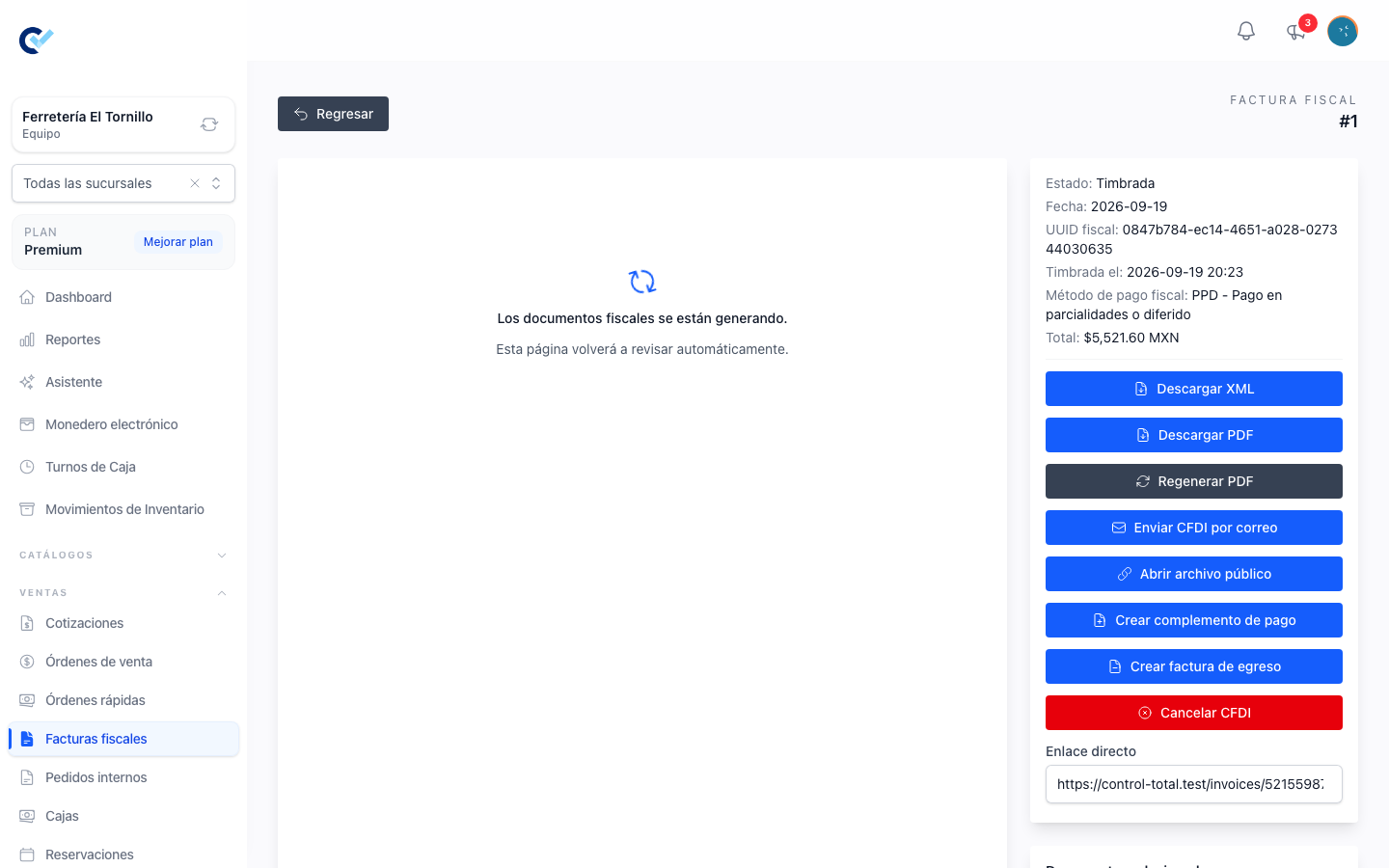This screenshot has height=868, width=1389.
Task: Open announcements megaphone with 3 badge
Action: (x=1296, y=32)
